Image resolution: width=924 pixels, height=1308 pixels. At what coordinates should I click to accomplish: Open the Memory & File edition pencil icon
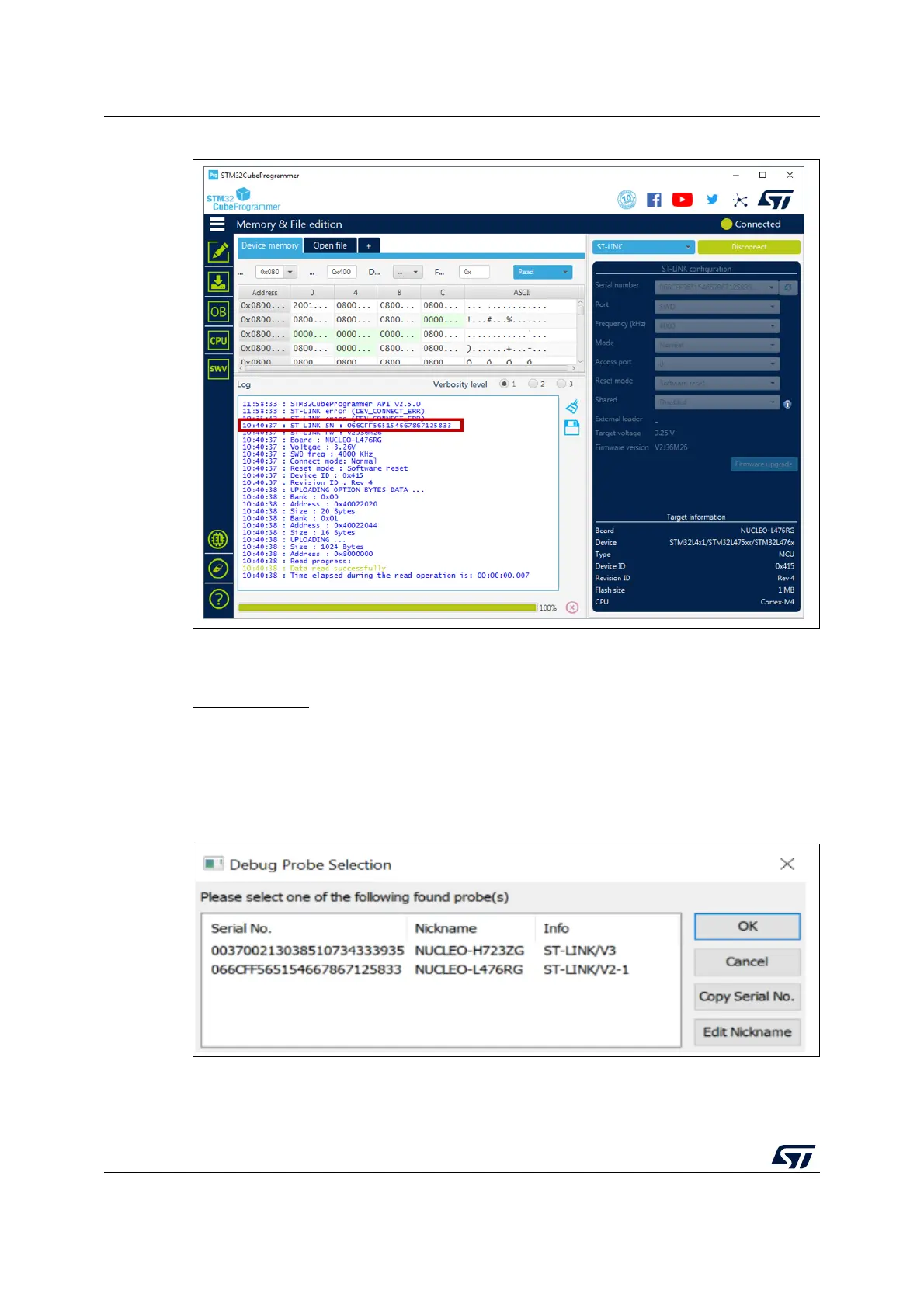pyautogui.click(x=219, y=252)
